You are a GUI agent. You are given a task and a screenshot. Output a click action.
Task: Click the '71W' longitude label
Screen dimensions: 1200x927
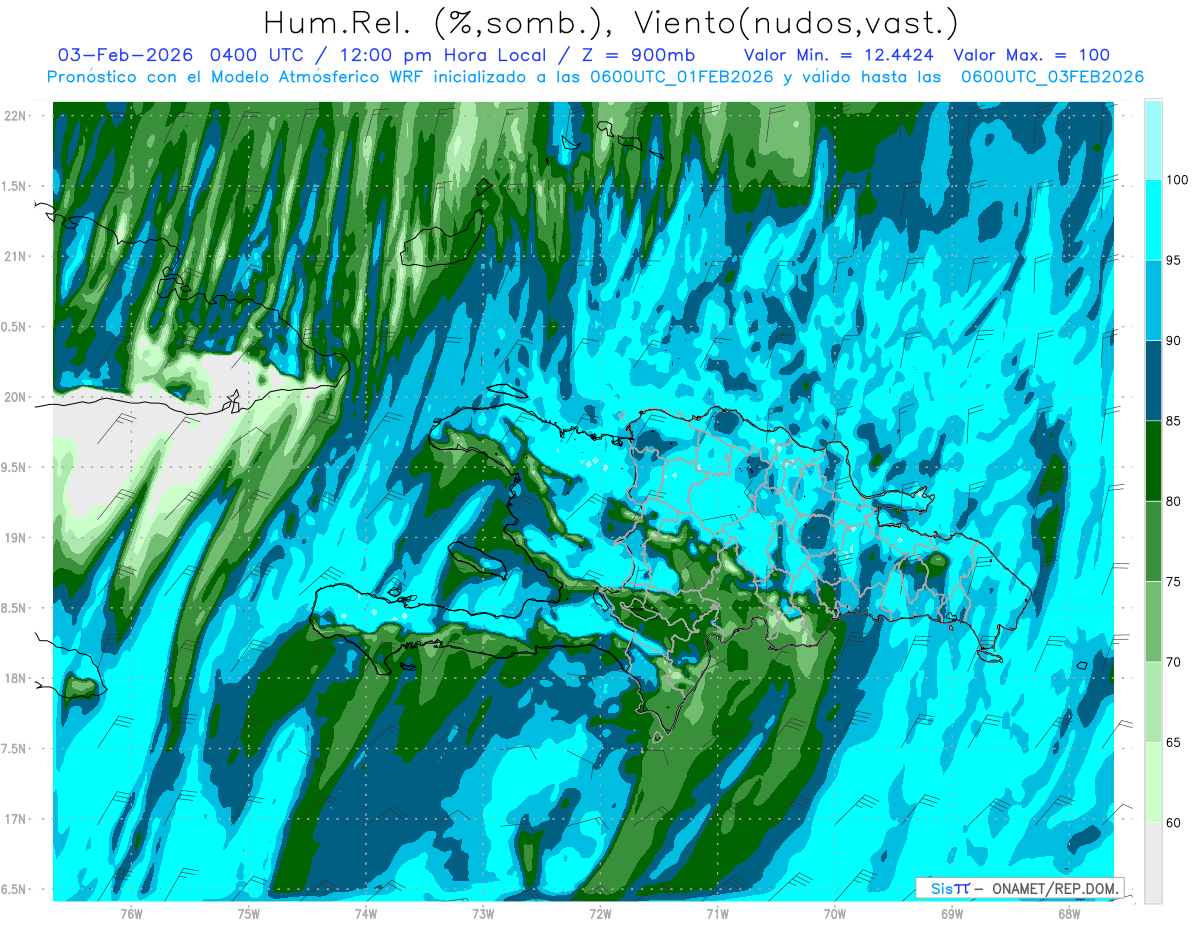tap(717, 913)
